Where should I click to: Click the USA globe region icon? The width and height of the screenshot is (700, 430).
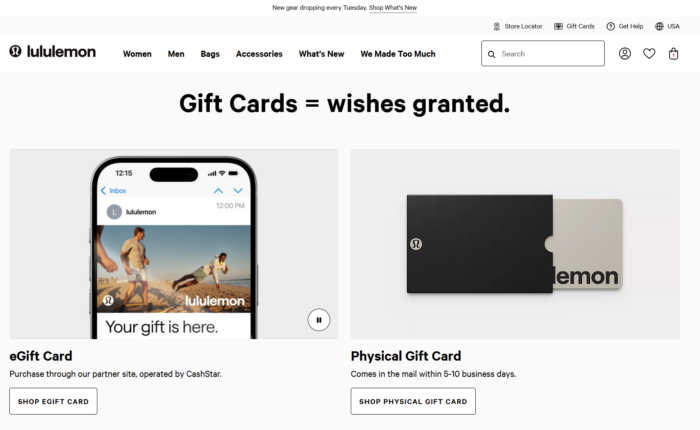click(x=659, y=26)
